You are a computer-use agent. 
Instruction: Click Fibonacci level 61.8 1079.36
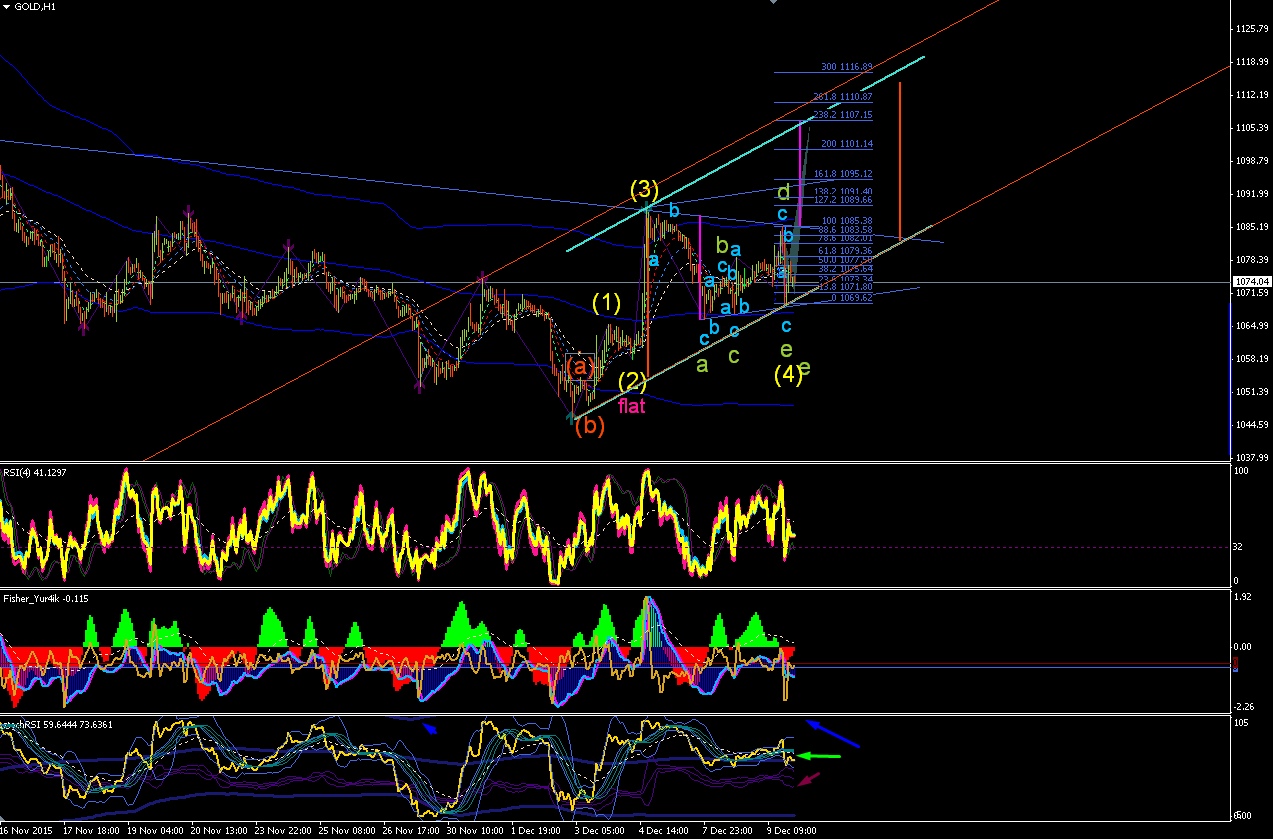point(845,250)
